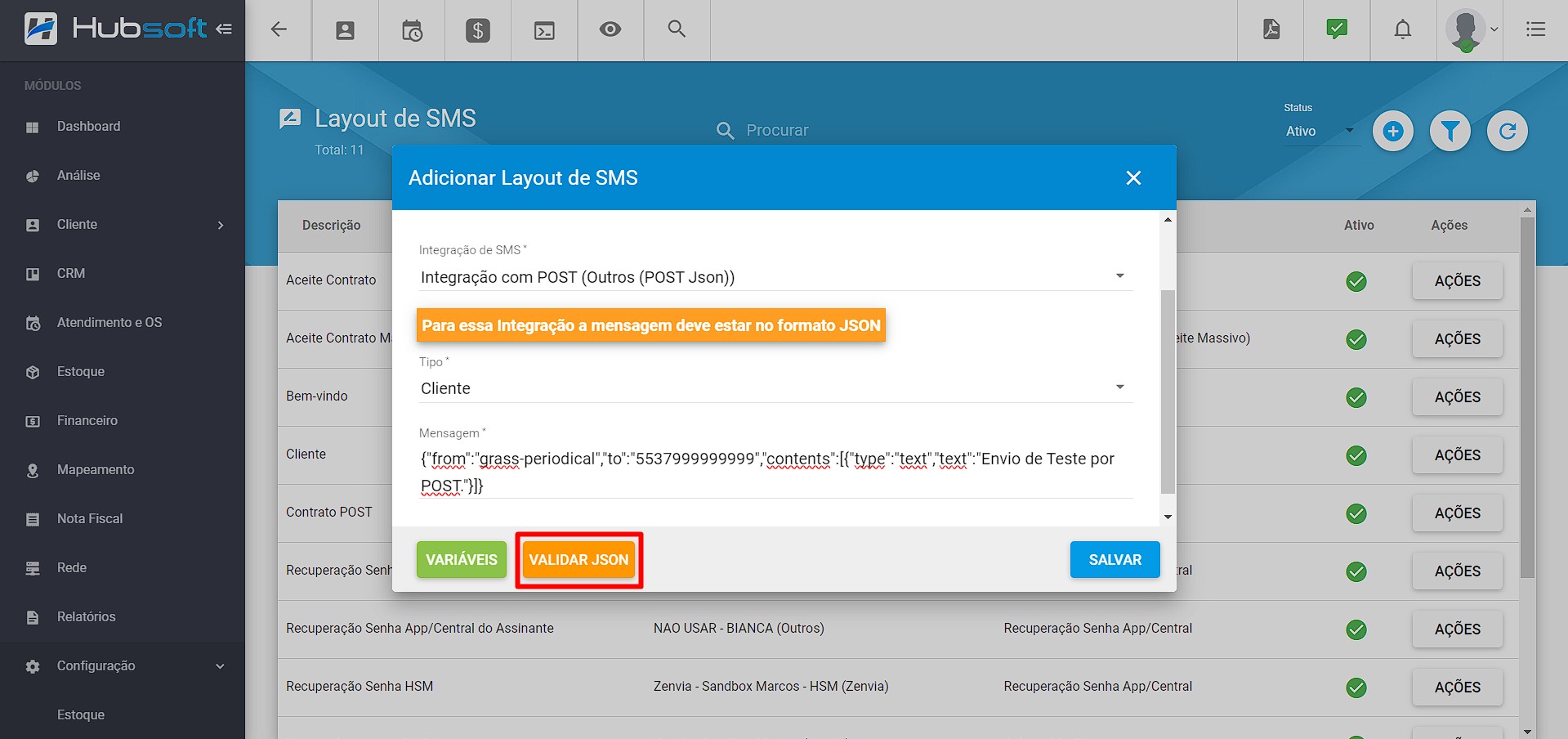The width and height of the screenshot is (1568, 739).
Task: Open green checked message icon
Action: point(1337,29)
